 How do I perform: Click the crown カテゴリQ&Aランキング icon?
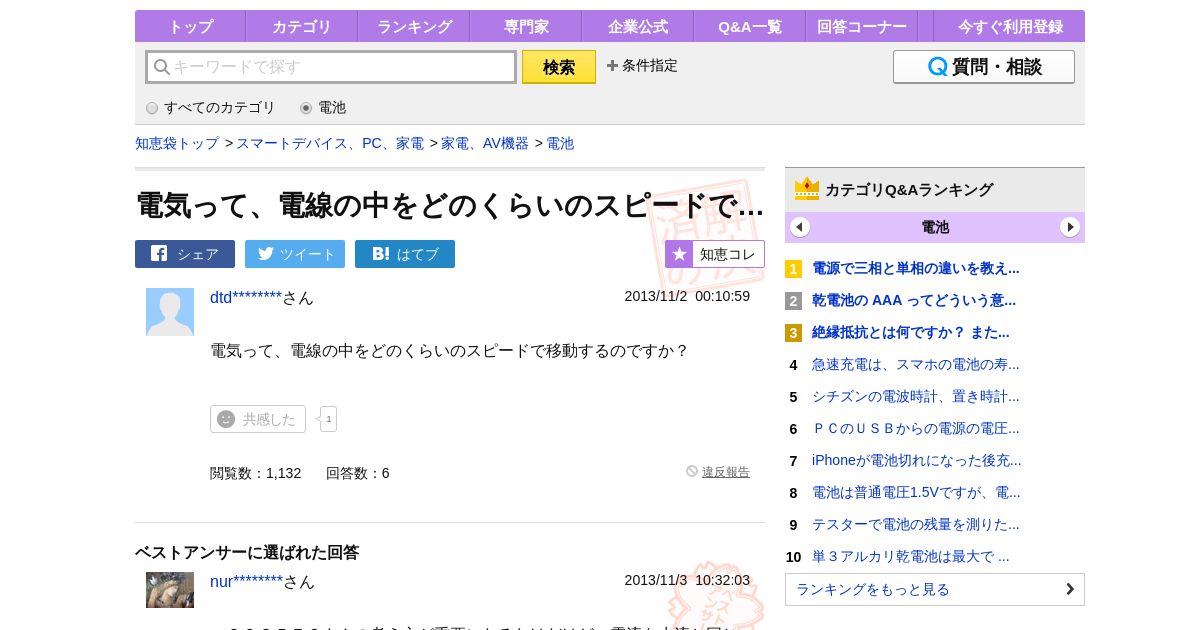tap(807, 189)
